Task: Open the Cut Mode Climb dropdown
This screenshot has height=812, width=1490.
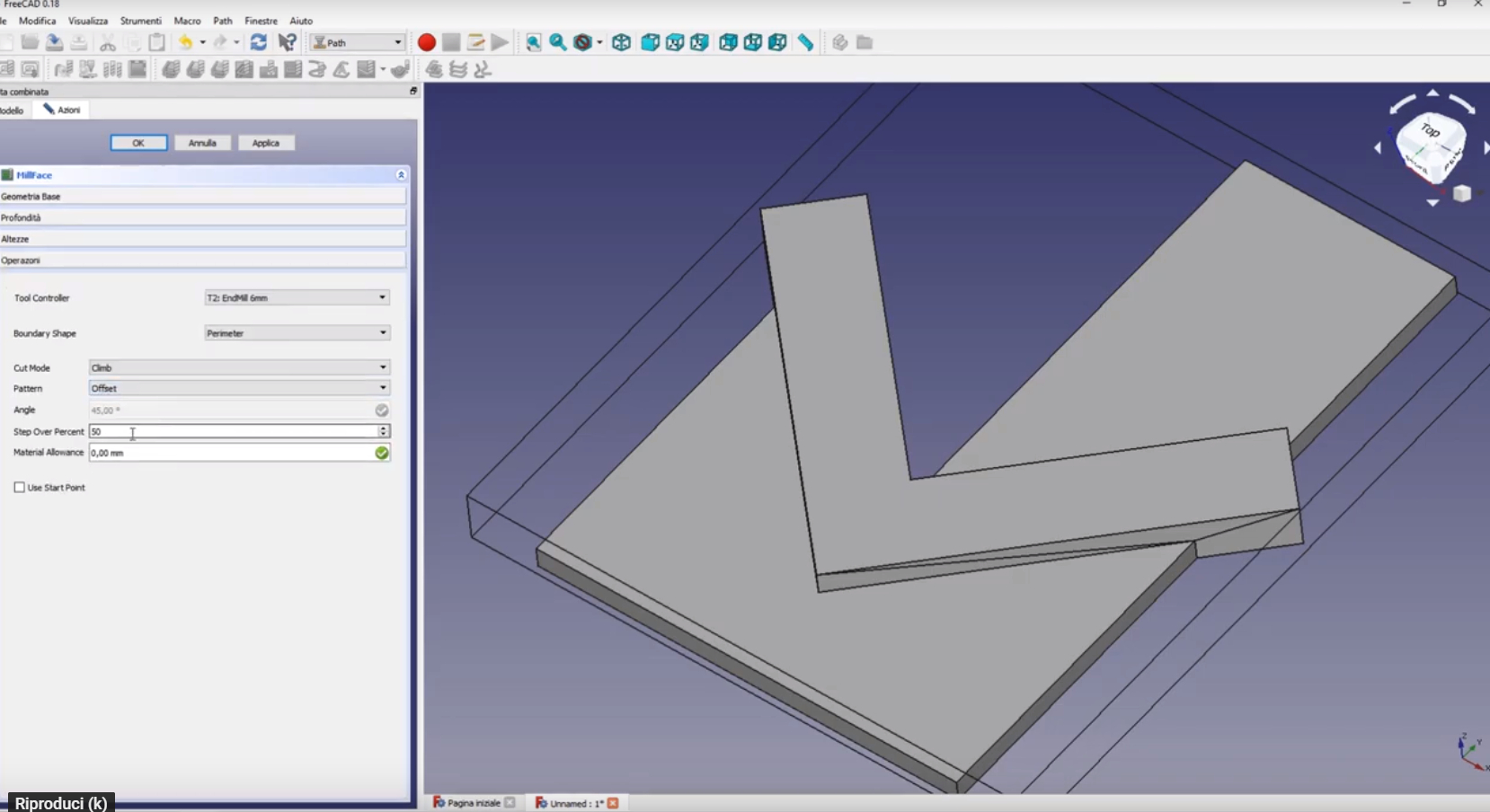Action: (239, 367)
